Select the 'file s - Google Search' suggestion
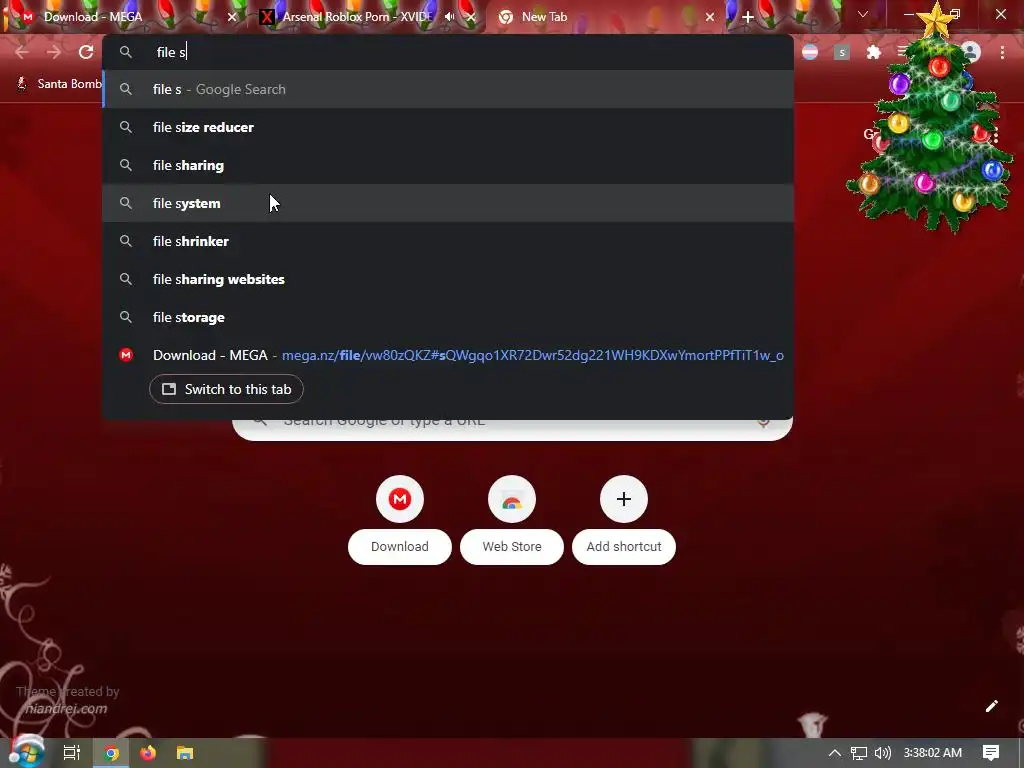Screen dimensions: 1024x768 pos(448,89)
